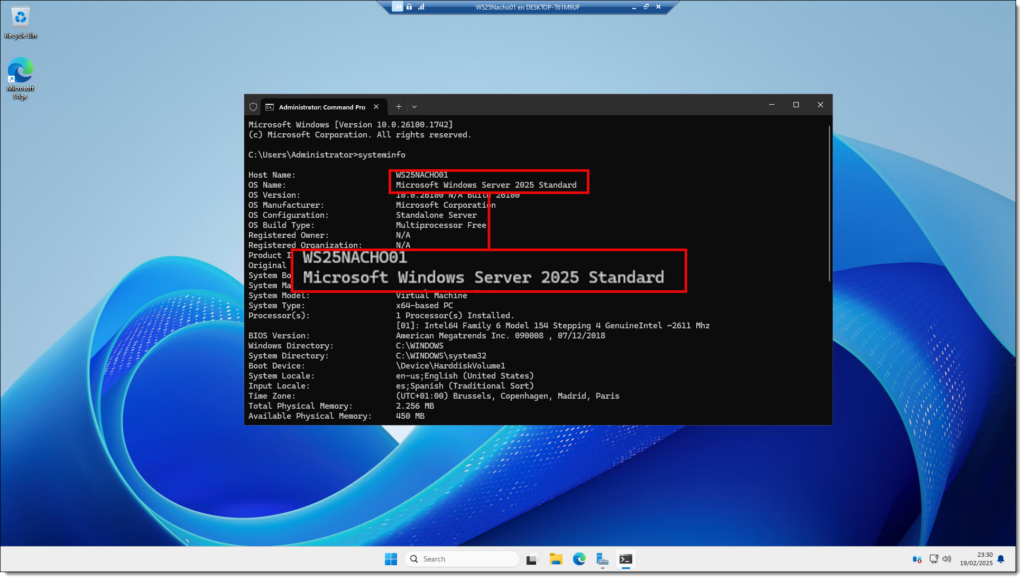Screen dimensions: 1024x580
Task: Open the taskbar clock showing 23:30
Action: coord(978,560)
